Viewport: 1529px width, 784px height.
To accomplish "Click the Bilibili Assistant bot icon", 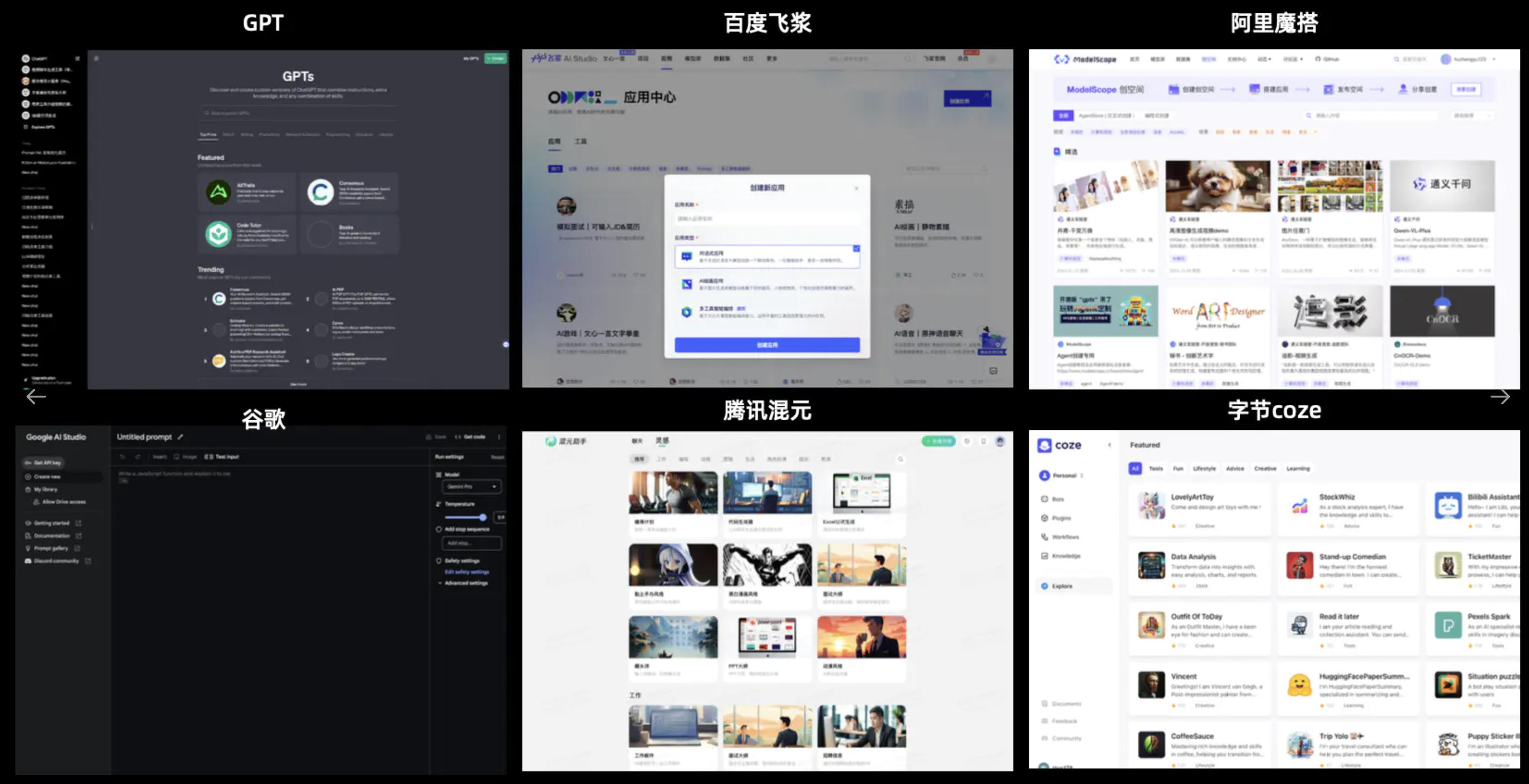I will point(1448,507).
